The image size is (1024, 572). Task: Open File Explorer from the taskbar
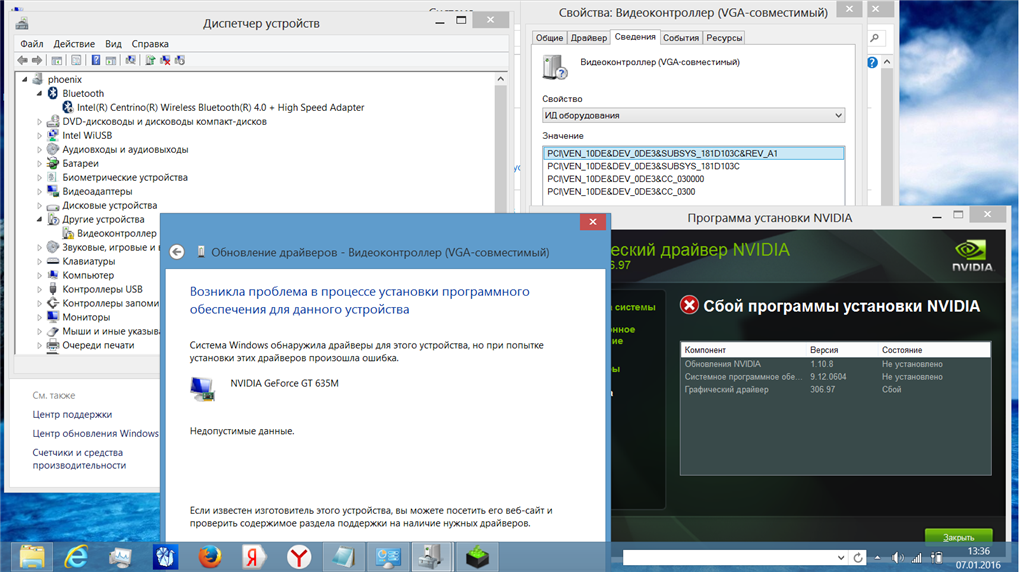pyautogui.click(x=32, y=557)
